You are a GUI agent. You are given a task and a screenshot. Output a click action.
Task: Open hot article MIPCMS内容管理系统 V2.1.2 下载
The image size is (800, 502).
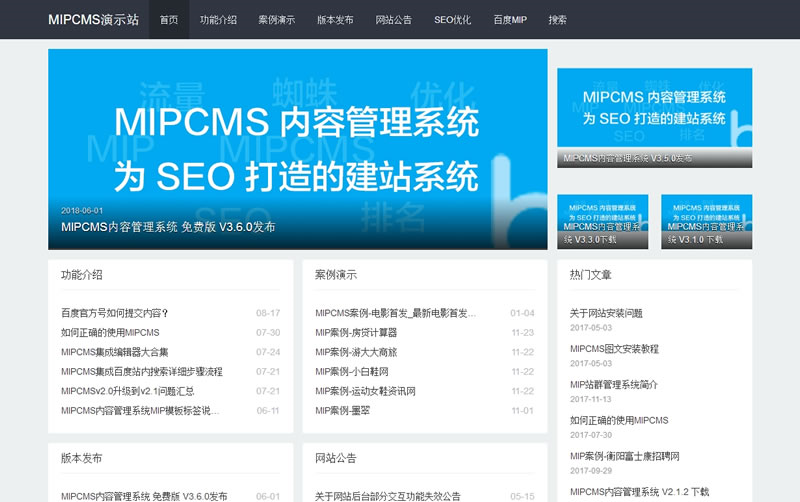point(639,491)
